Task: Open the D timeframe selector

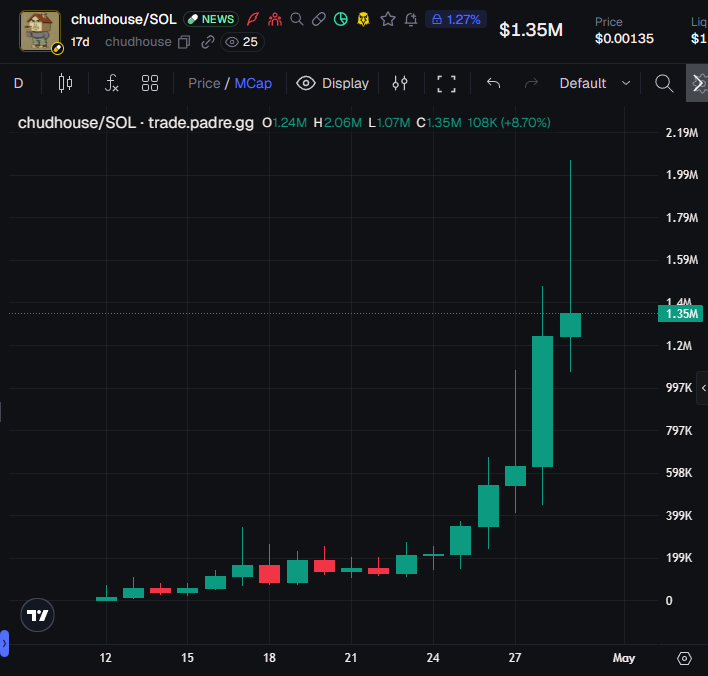Action: click(x=19, y=84)
